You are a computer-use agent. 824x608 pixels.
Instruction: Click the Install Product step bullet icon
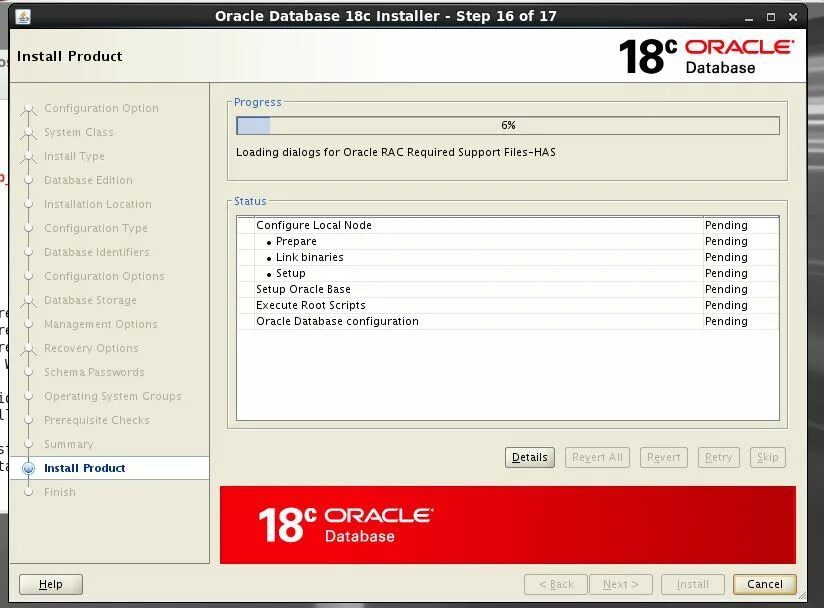(29, 468)
